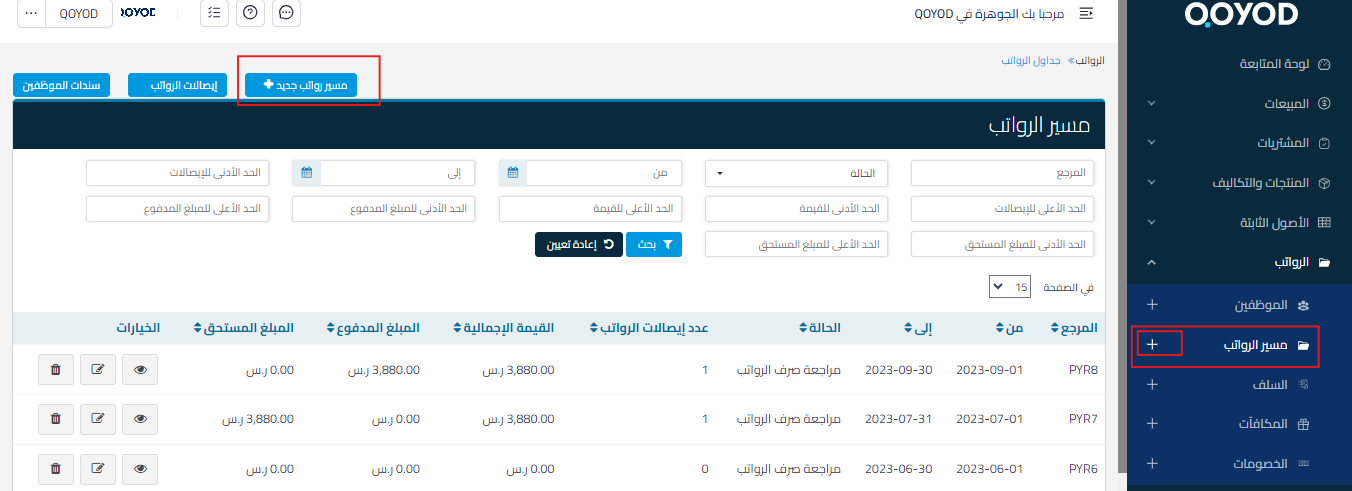1352x491 pixels.
Task: Add new payroll via plus next to مسير الرواتب
Action: tap(1152, 344)
